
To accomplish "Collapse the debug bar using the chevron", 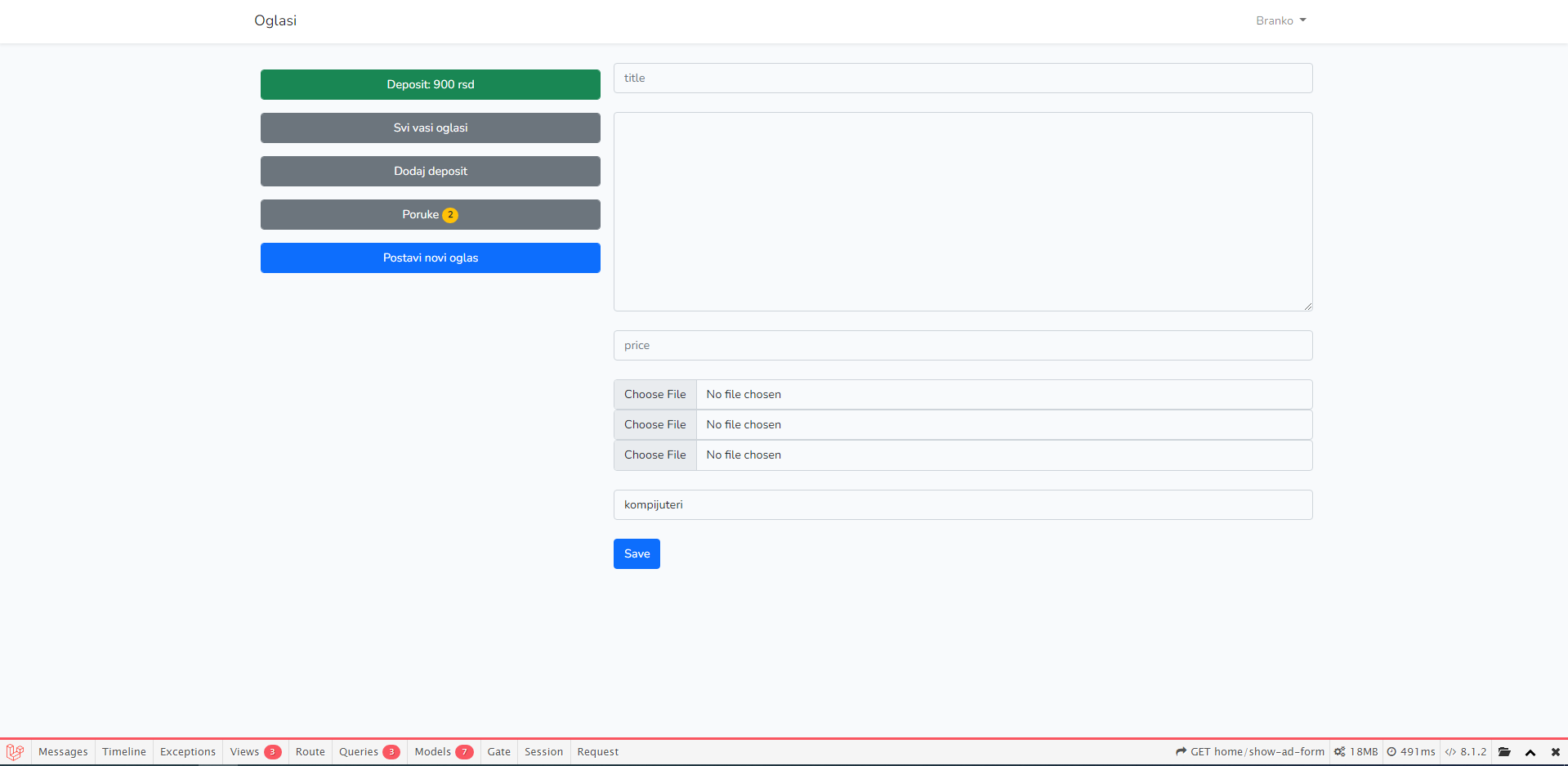I will pyautogui.click(x=1530, y=751).
